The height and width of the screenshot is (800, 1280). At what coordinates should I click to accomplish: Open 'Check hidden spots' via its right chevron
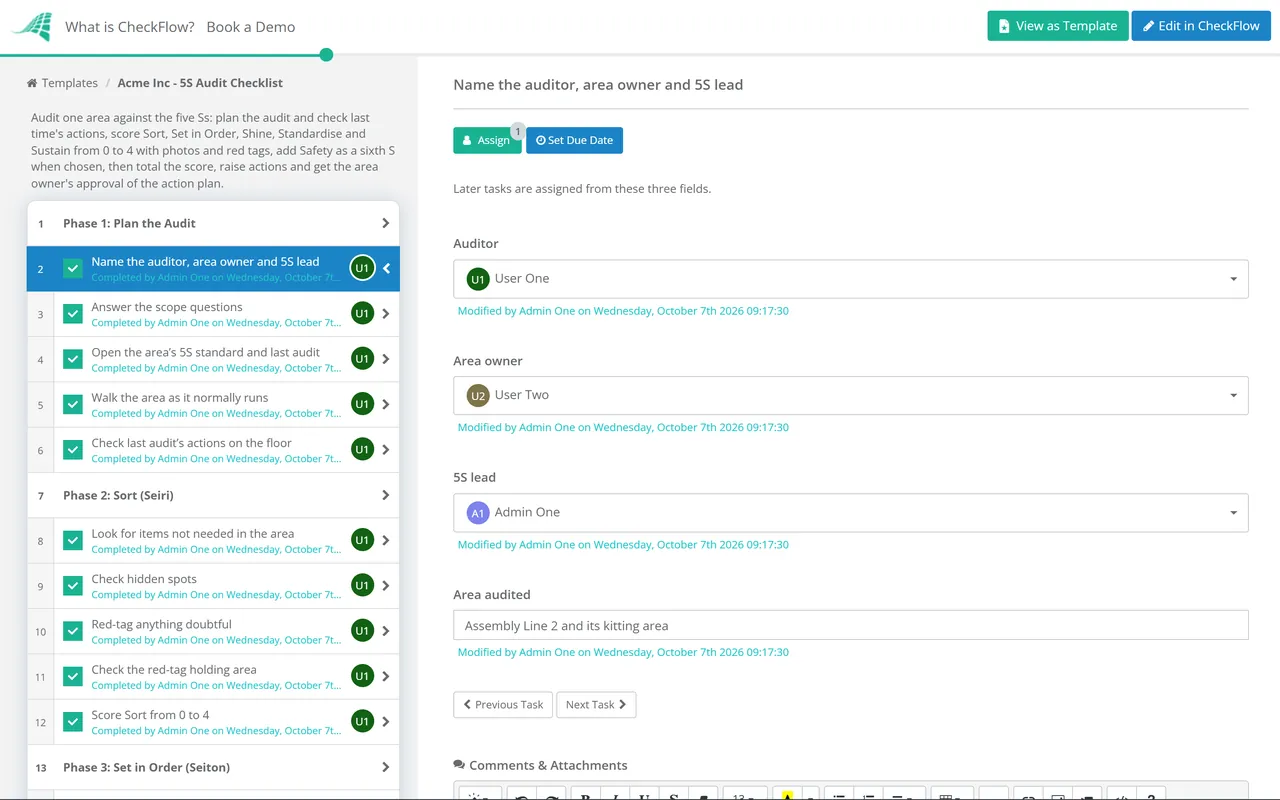point(386,586)
